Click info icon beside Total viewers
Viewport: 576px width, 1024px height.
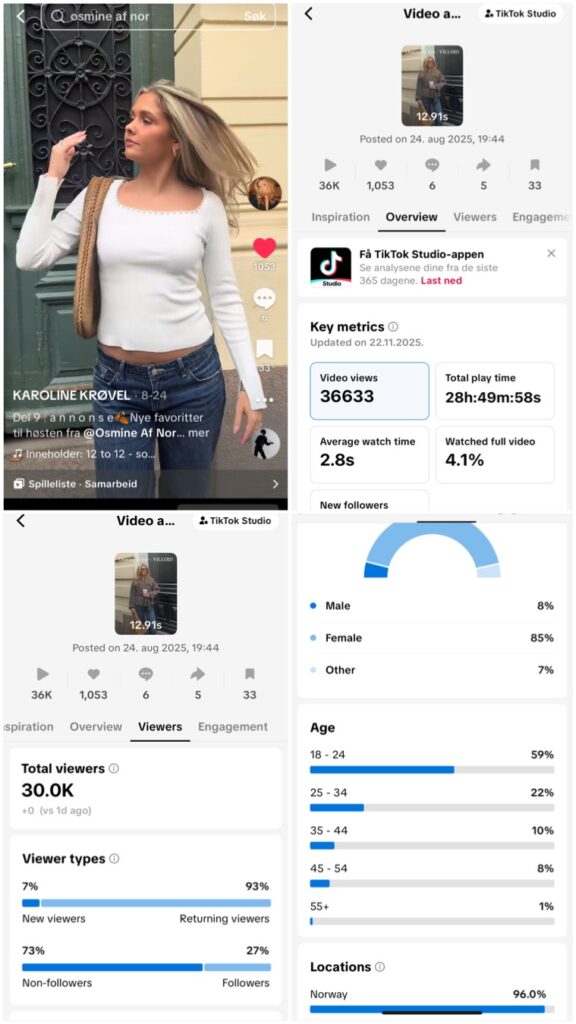tap(114, 769)
